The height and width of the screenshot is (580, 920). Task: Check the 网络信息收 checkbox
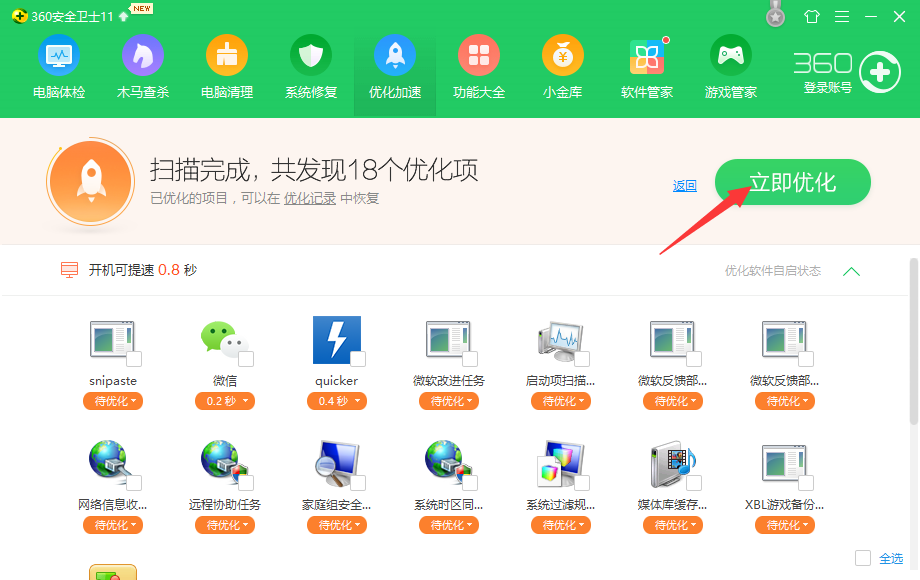click(x=134, y=483)
